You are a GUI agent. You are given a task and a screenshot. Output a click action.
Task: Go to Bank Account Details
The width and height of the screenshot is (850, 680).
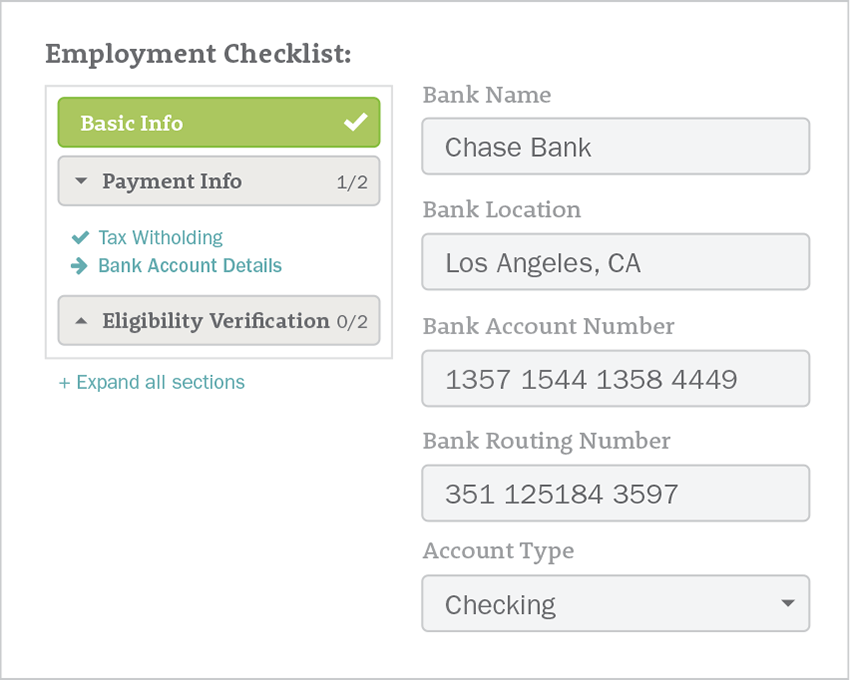click(x=190, y=266)
